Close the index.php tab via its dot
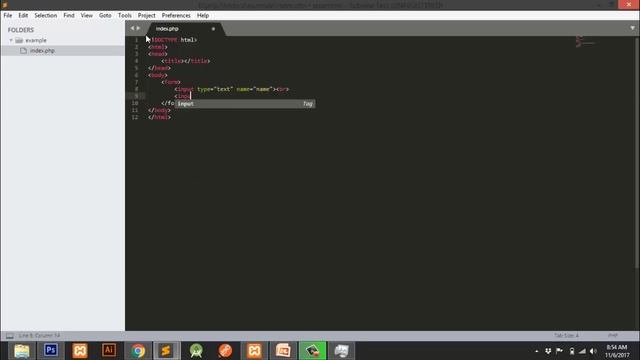 coord(213,29)
